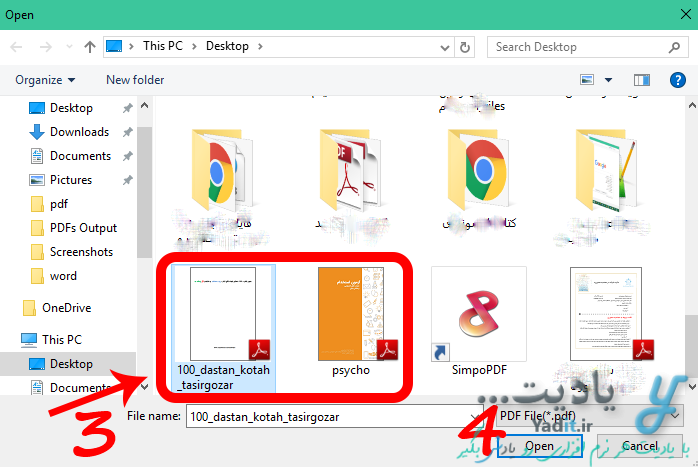Select the folder with pencil and document
Viewport: 698px width, 467px height.
pos(607,171)
